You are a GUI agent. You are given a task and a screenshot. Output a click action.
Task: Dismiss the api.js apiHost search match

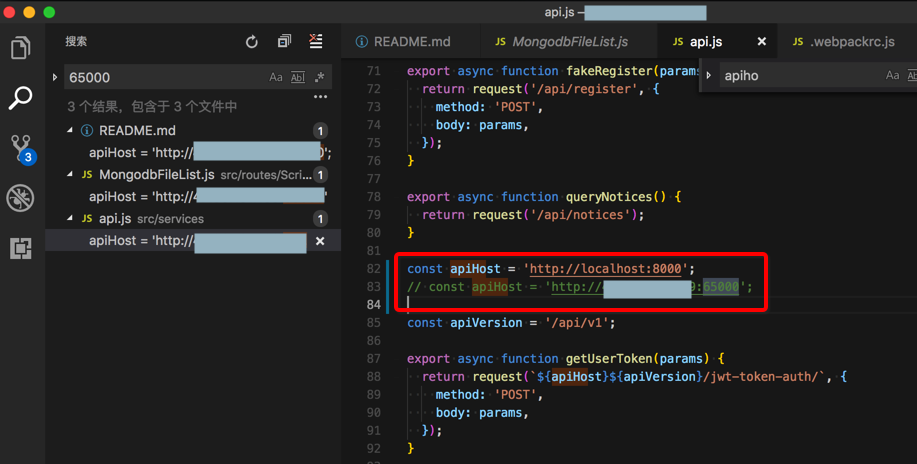[320, 241]
